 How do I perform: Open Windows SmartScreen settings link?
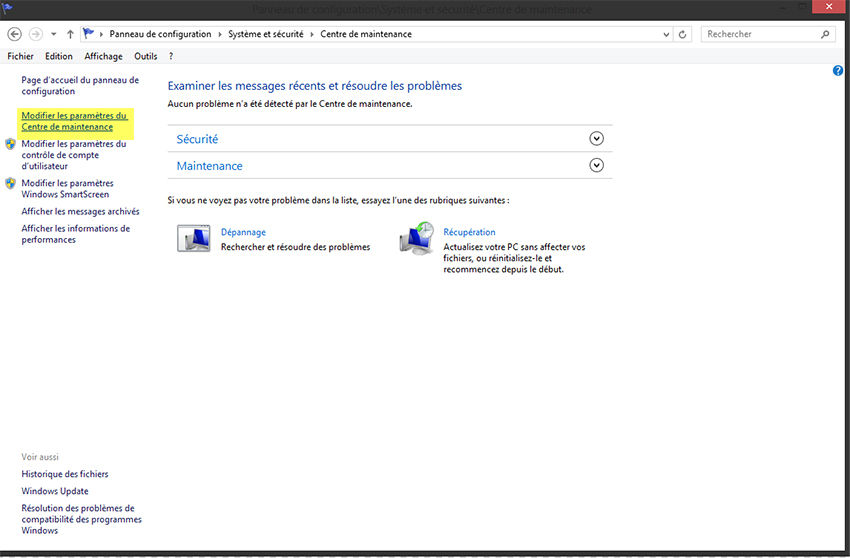(x=67, y=189)
